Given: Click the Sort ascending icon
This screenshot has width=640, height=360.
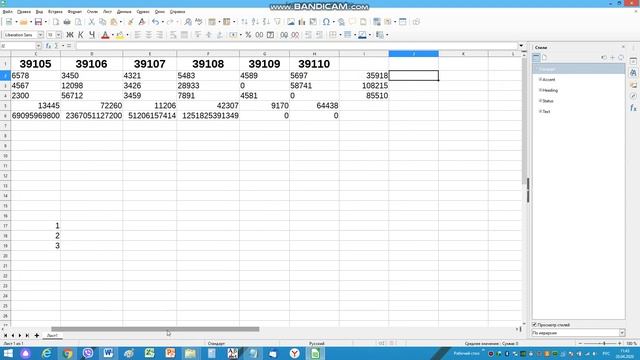Looking at the screenshot, I should [255, 22].
